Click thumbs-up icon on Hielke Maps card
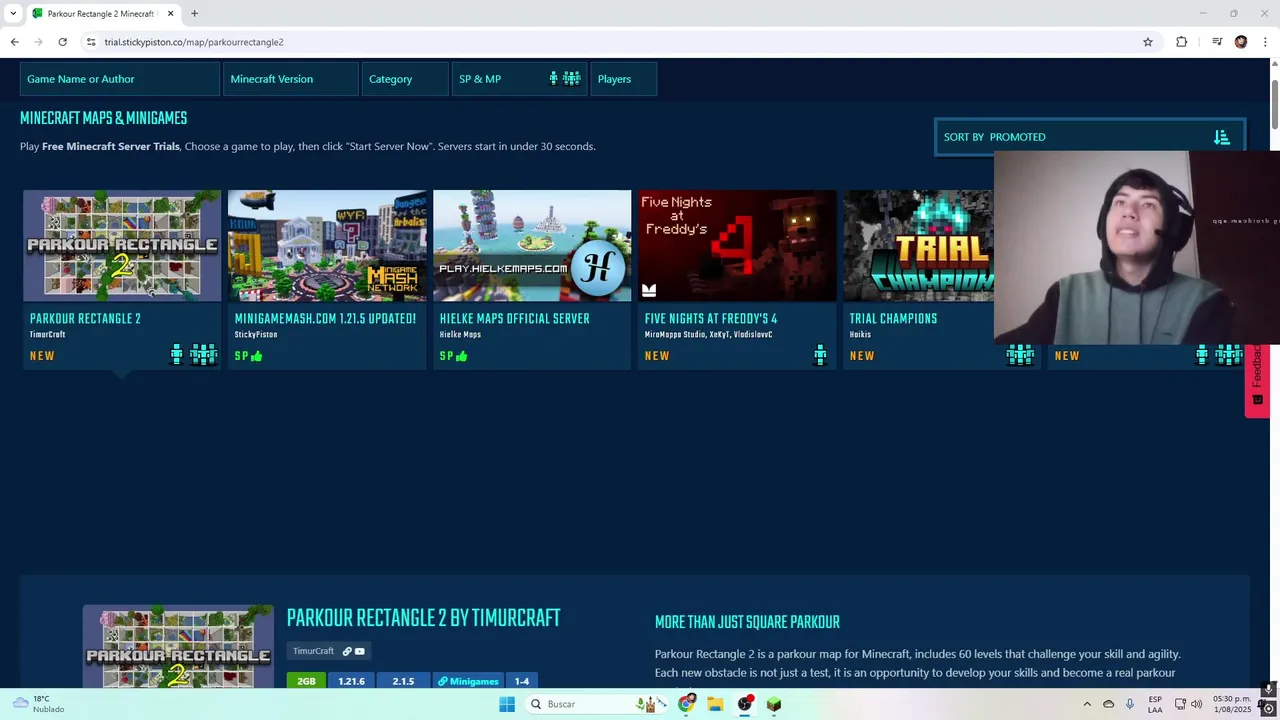Image resolution: width=1280 pixels, height=720 pixels. (x=462, y=356)
